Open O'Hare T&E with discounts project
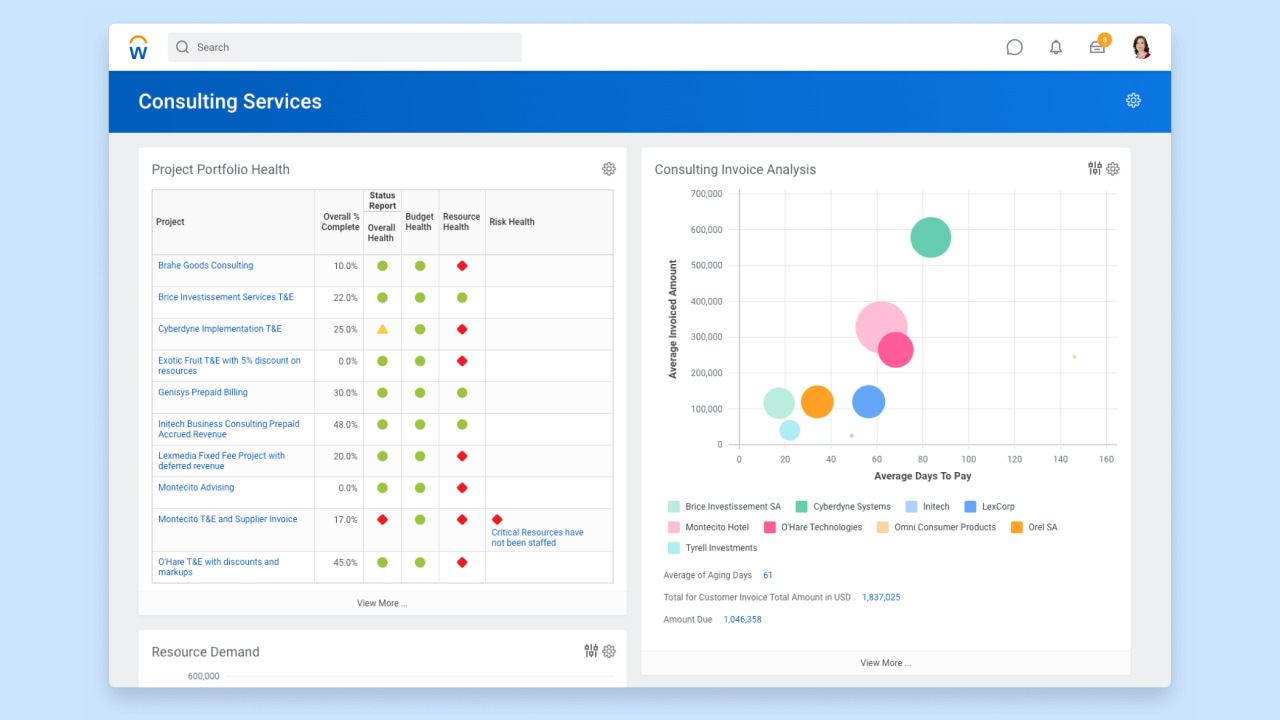 218,567
